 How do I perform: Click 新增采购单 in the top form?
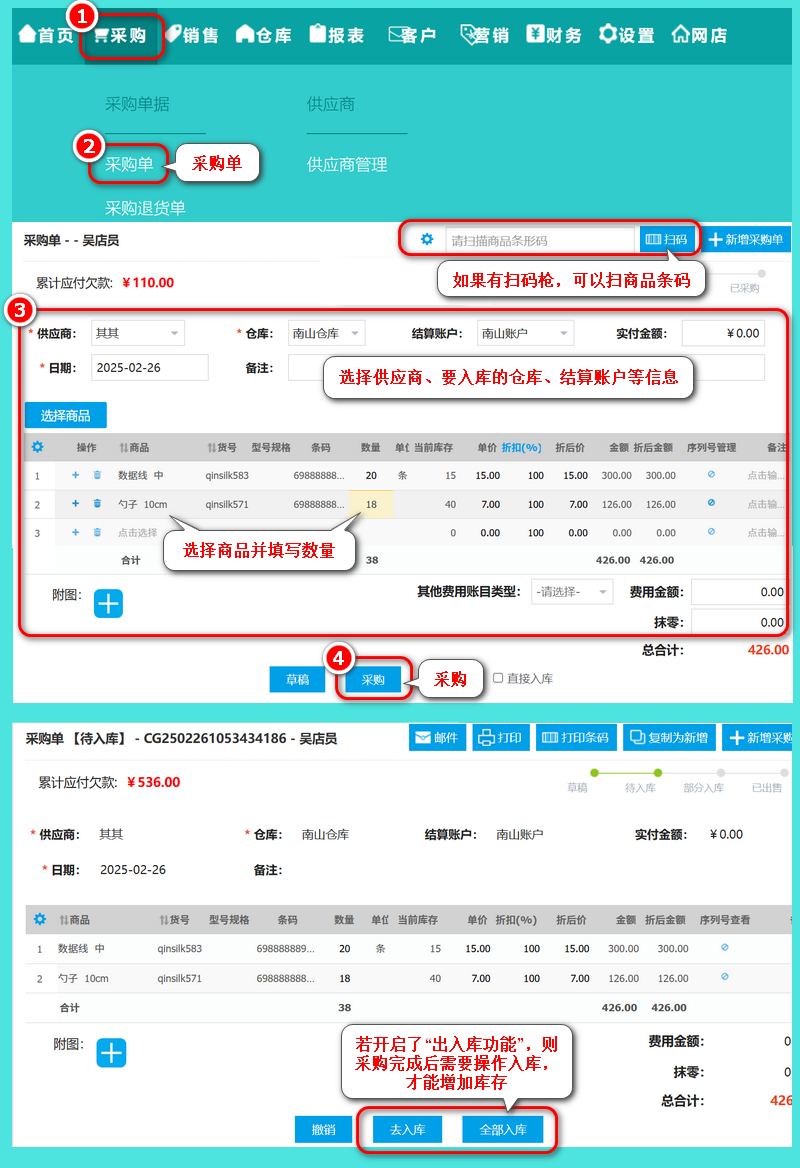tap(746, 239)
